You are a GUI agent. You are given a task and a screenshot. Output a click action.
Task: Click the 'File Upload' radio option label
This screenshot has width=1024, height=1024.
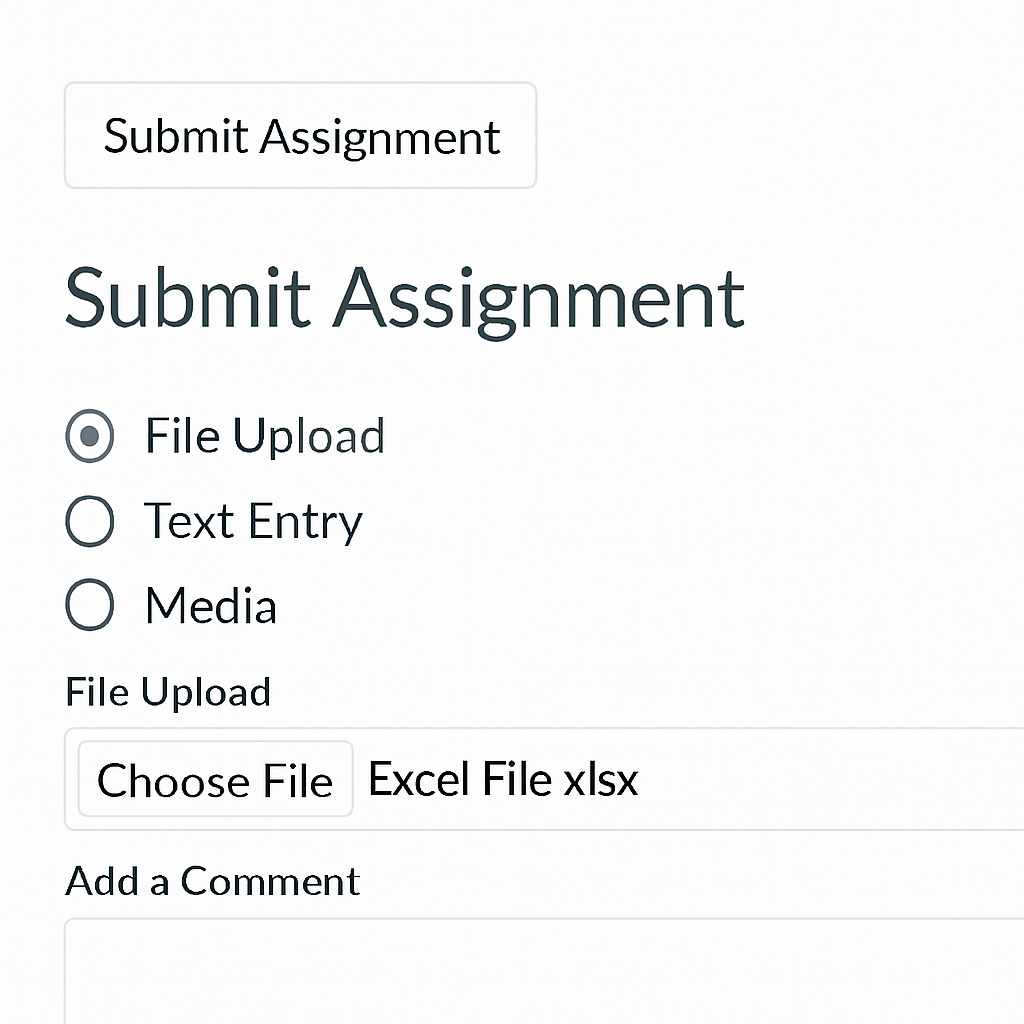click(265, 436)
